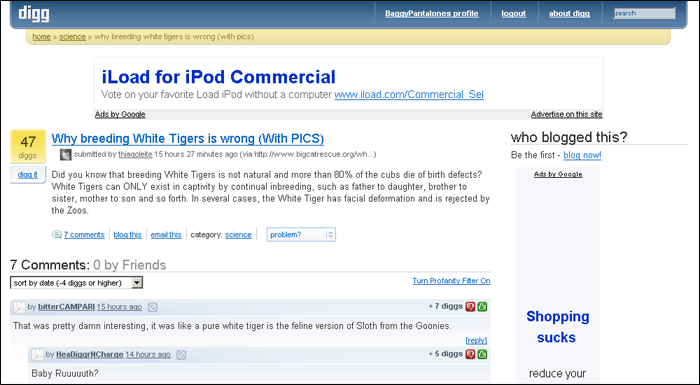Open the science category link
The image size is (700, 385).
tap(238, 234)
